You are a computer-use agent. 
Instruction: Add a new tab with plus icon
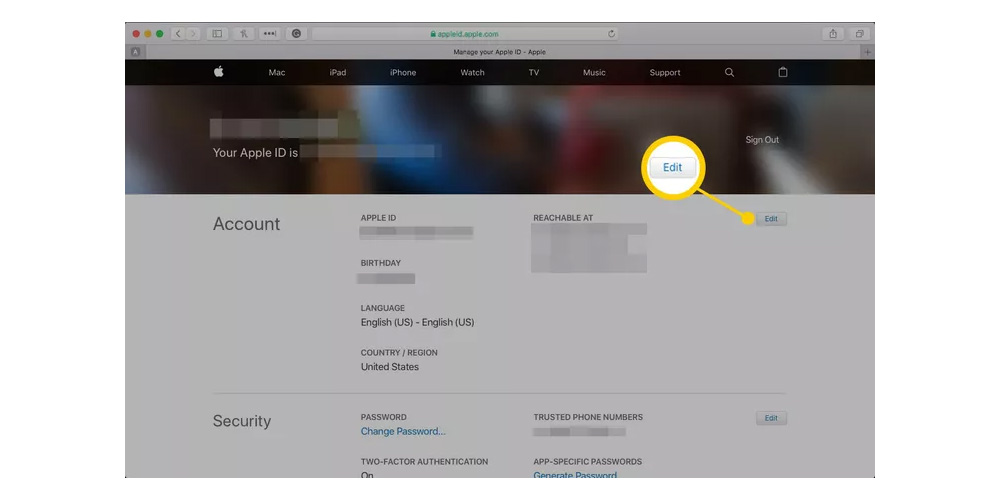click(867, 52)
